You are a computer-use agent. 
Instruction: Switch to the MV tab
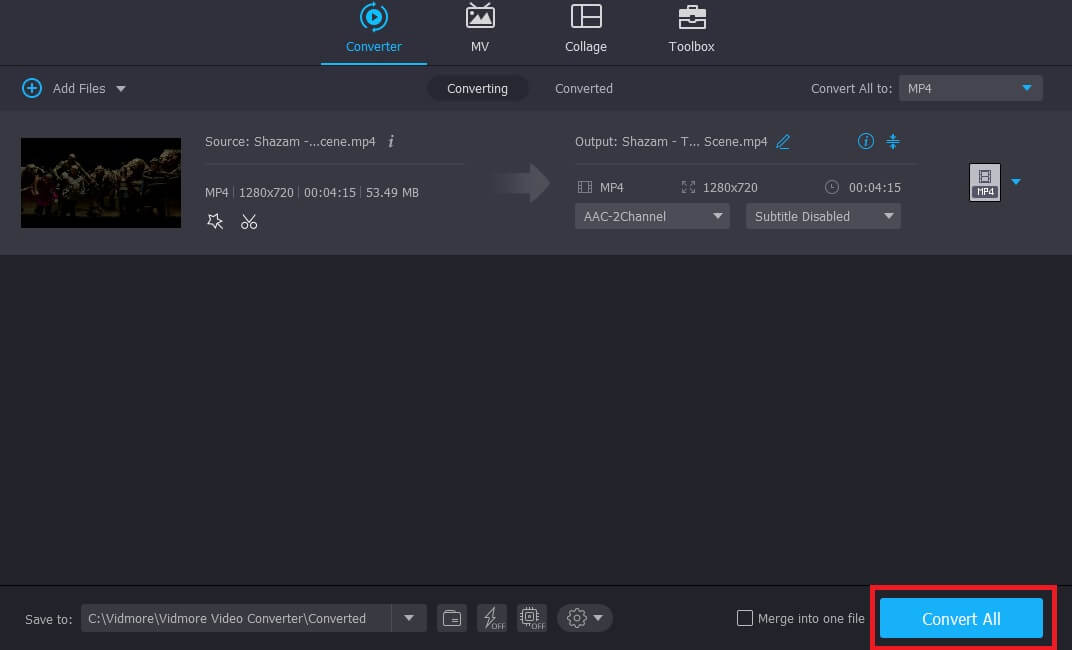pos(480,30)
